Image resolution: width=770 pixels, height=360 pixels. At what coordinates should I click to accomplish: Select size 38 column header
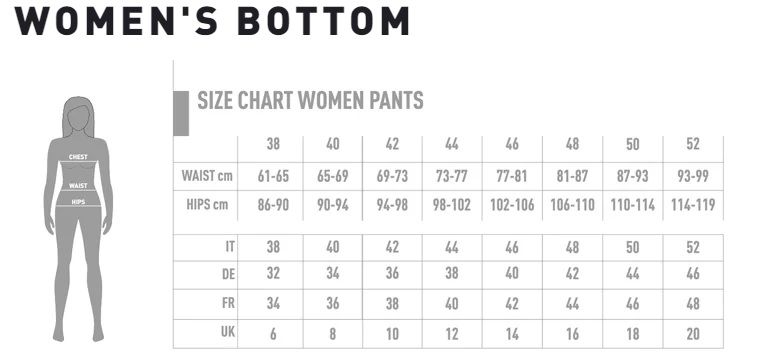(274, 144)
